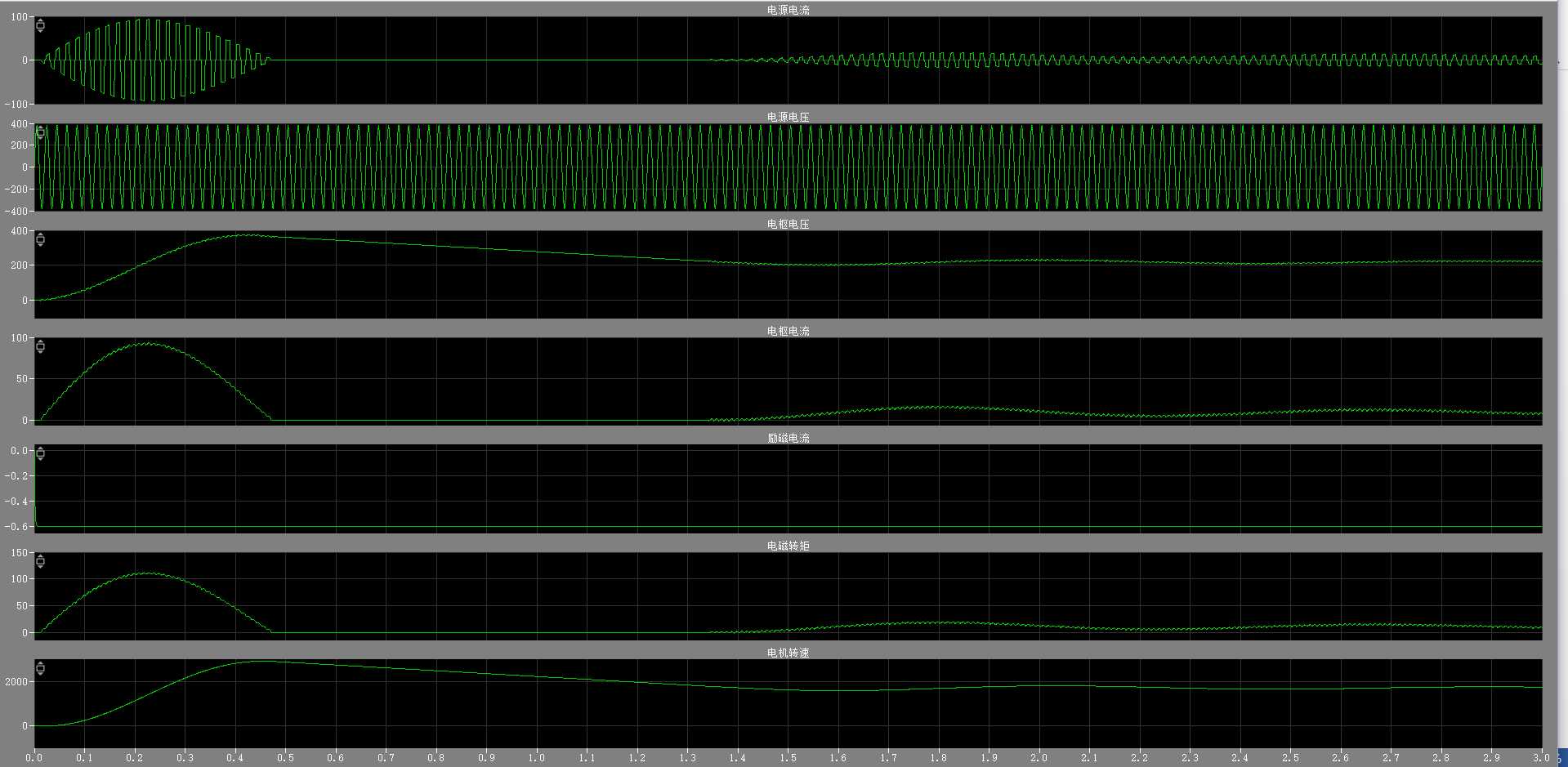Click the Y-axis scaling icon on the 励磁电流 plot
Image resolution: width=1568 pixels, height=767 pixels.
tap(40, 453)
